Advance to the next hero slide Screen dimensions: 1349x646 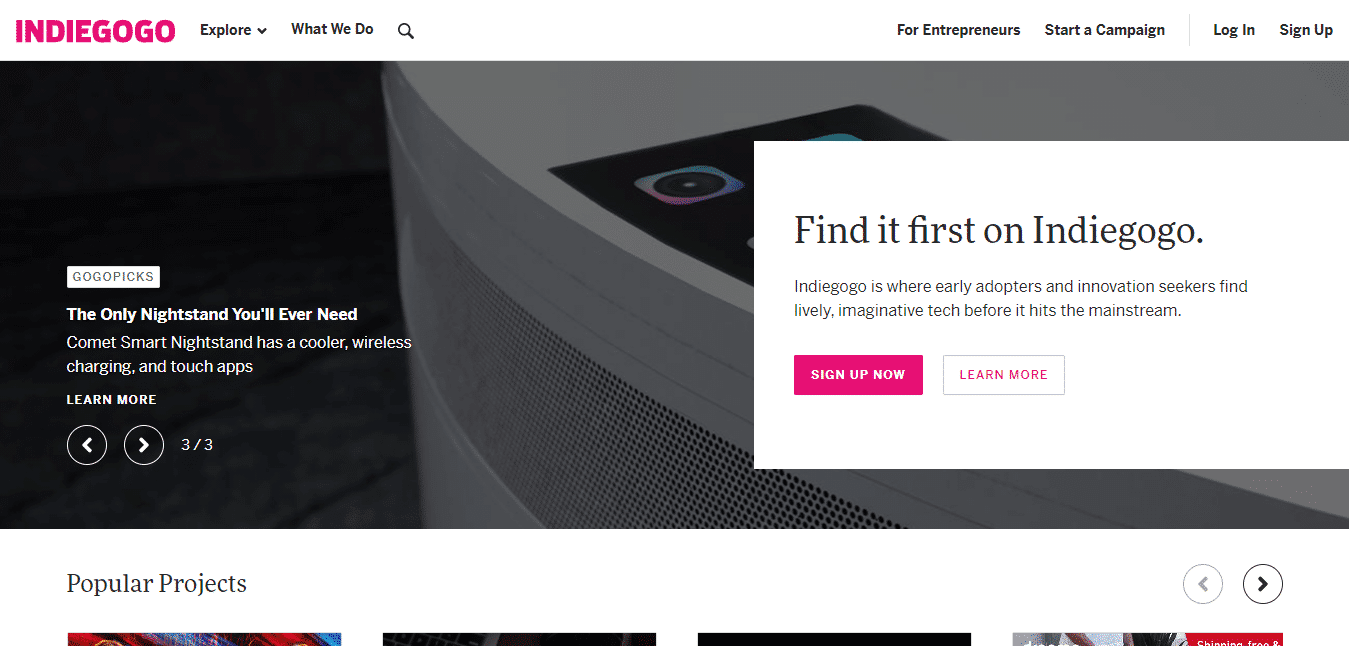coord(144,445)
